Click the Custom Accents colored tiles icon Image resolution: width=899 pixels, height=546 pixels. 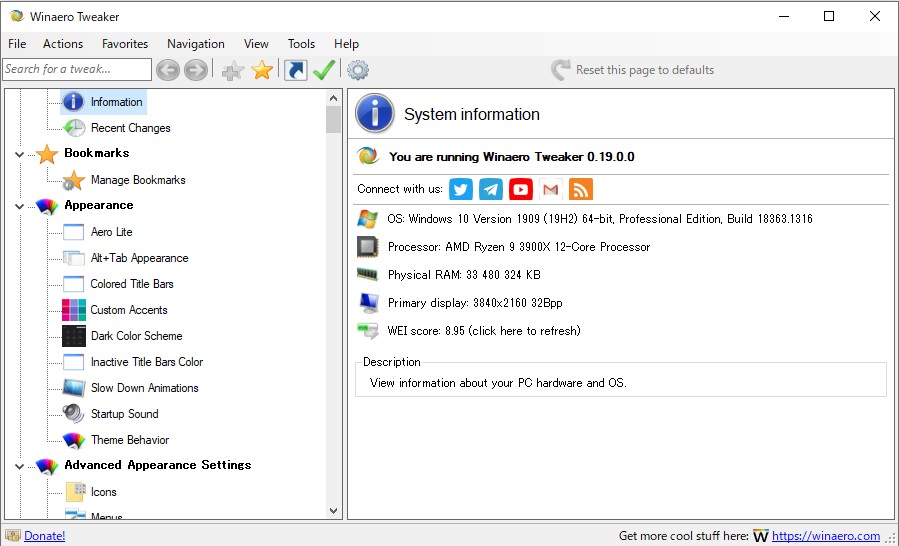click(73, 310)
